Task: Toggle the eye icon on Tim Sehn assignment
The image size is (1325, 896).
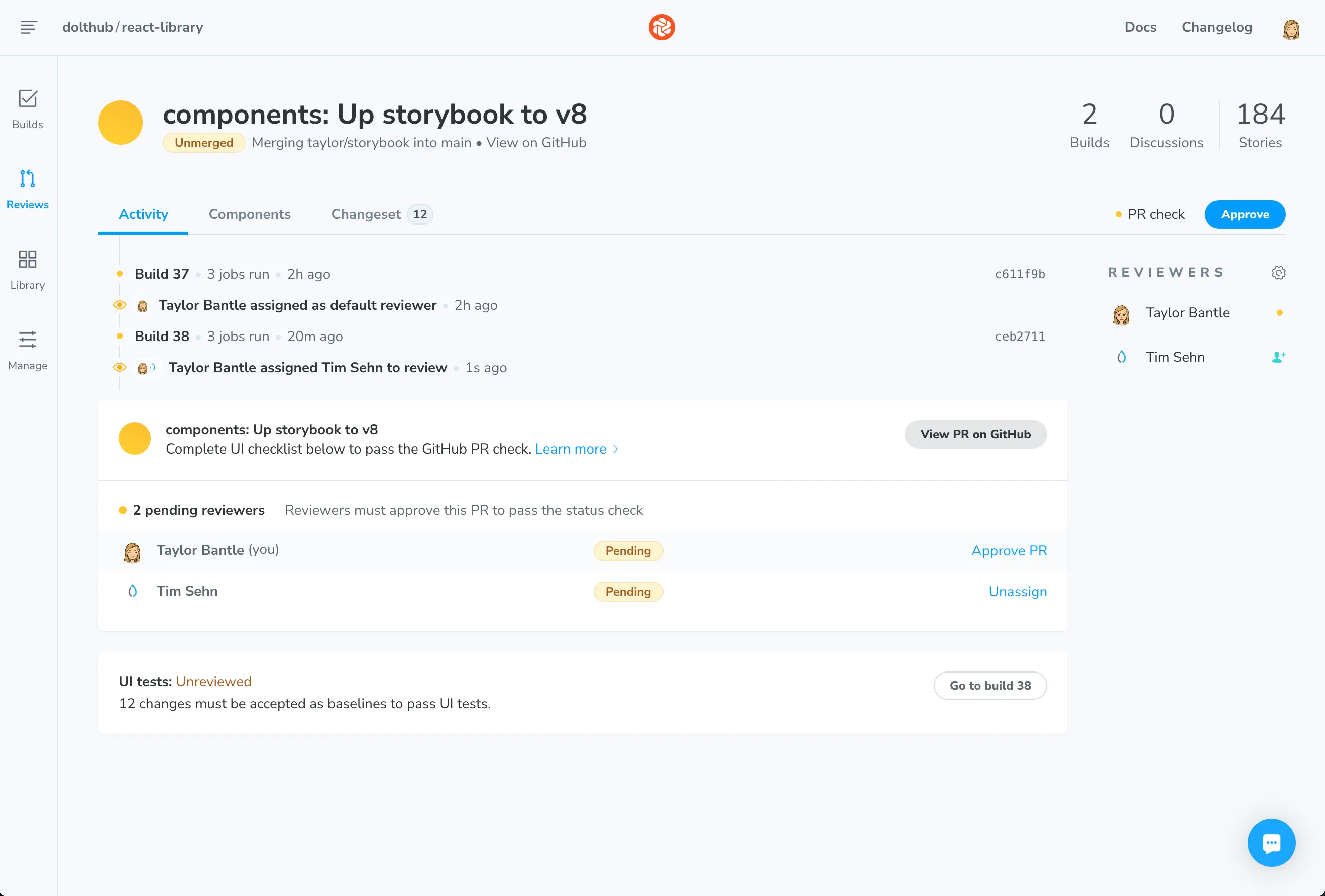Action: [119, 367]
